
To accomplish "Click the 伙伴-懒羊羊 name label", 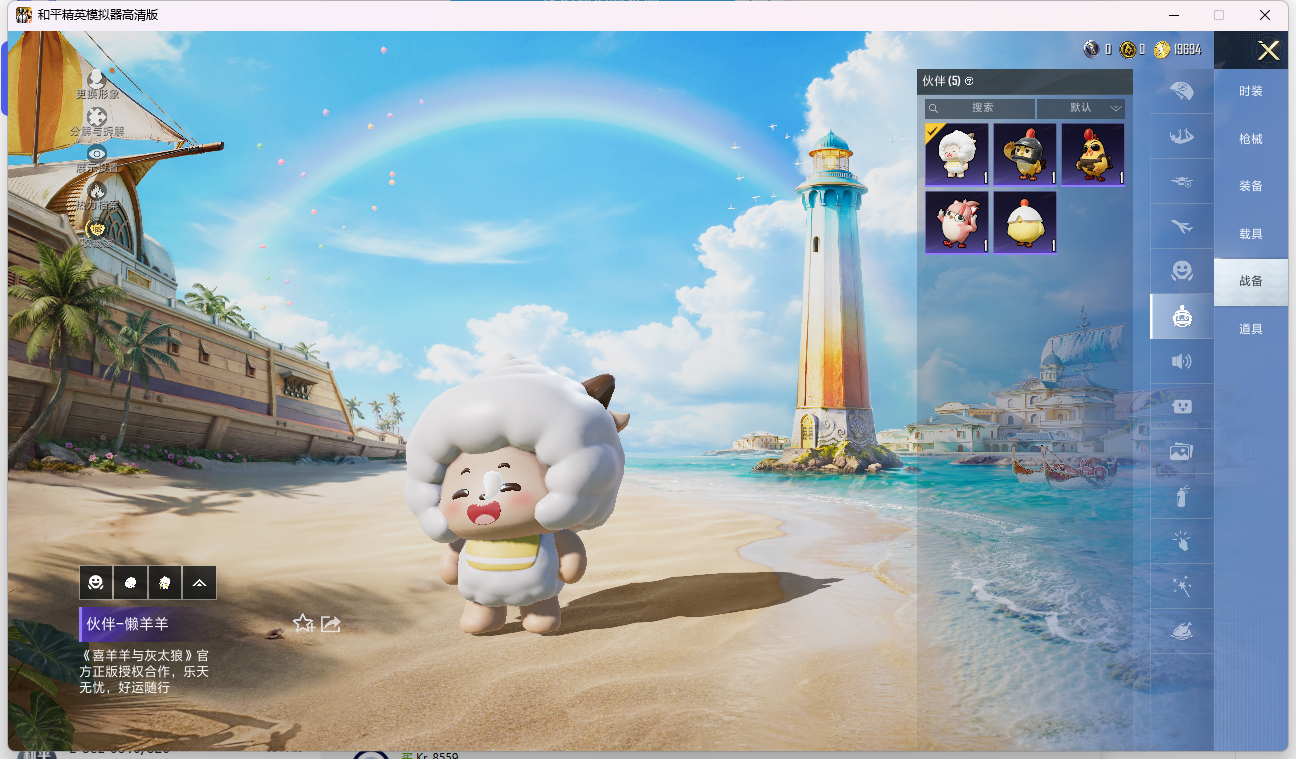I will [x=127, y=624].
